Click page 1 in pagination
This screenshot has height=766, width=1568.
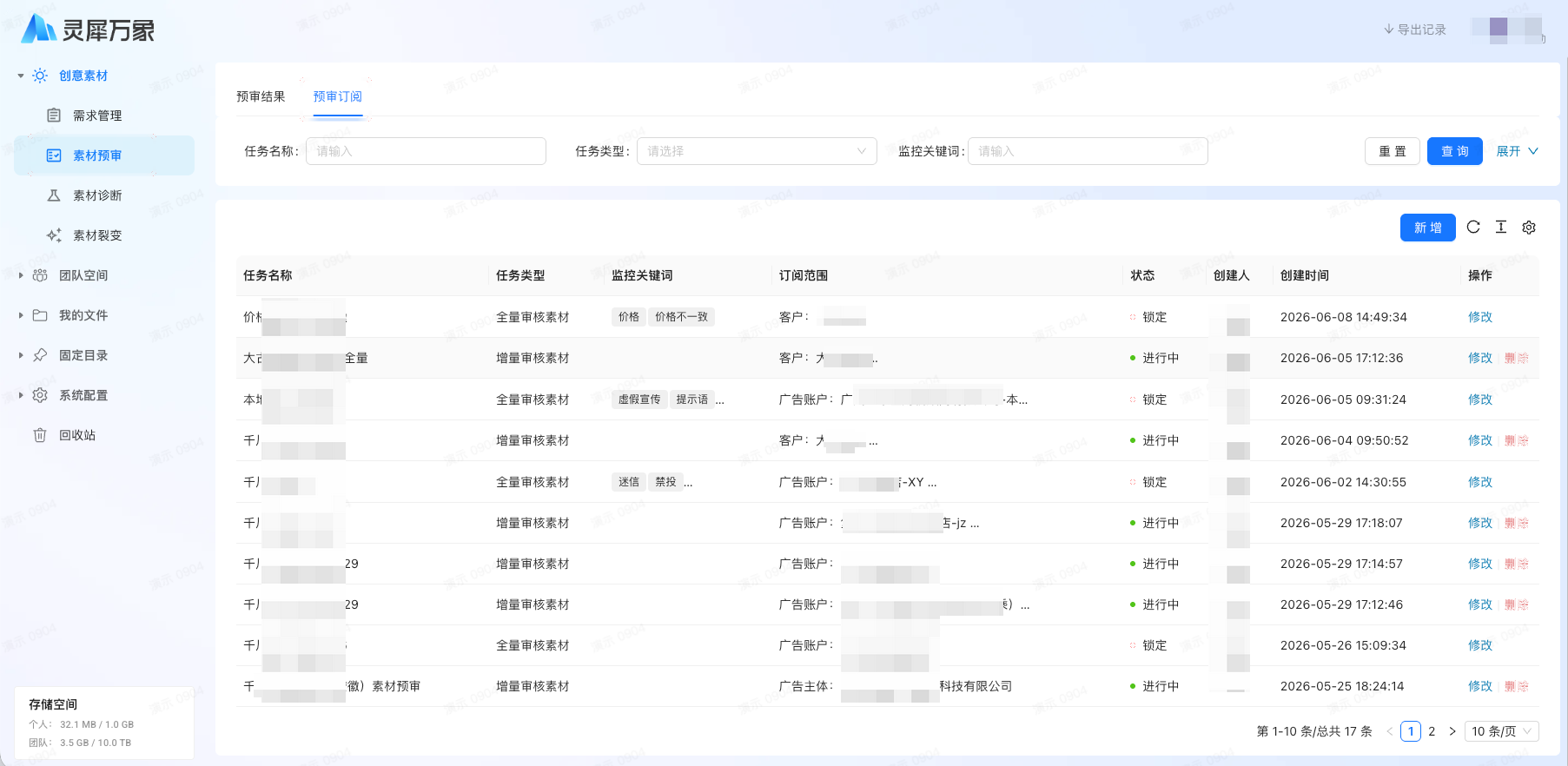tap(1411, 731)
